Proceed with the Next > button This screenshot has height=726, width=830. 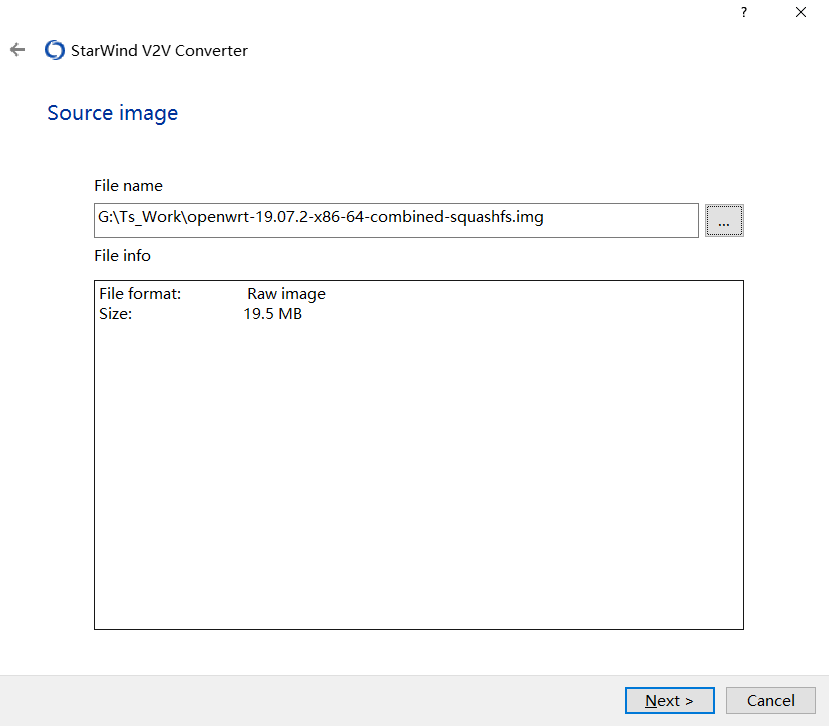coord(669,700)
